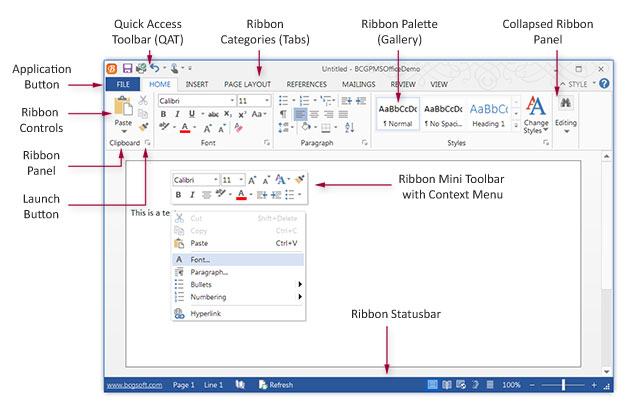This screenshot has width=640, height=406.
Task: Open the ribbon font size 11 dropdown
Action: (x=267, y=100)
